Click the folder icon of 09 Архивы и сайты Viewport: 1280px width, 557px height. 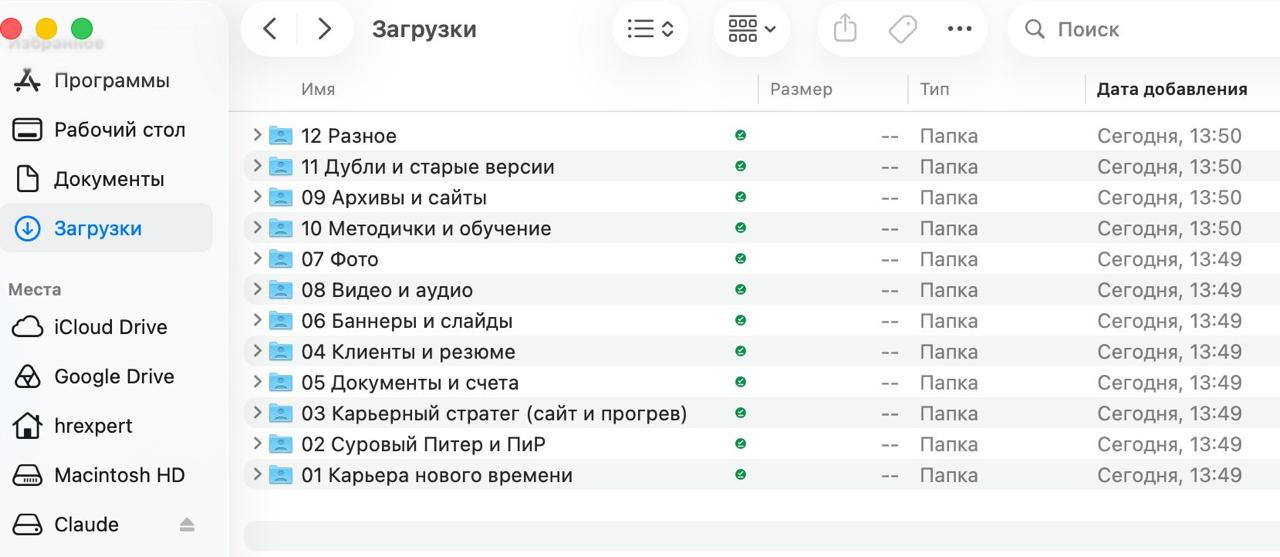281,197
